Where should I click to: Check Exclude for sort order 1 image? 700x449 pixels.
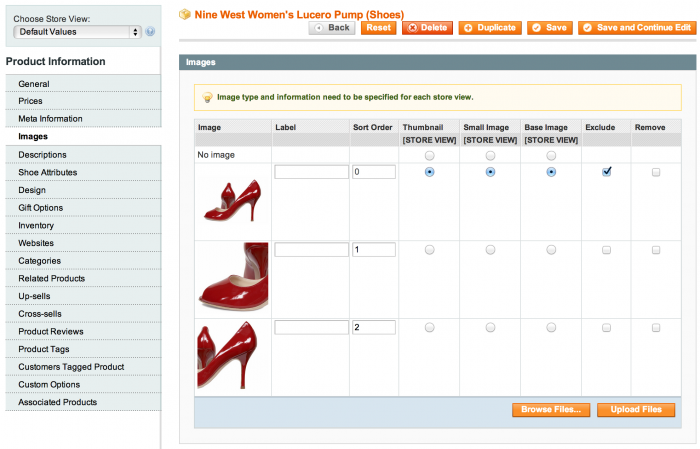606,250
